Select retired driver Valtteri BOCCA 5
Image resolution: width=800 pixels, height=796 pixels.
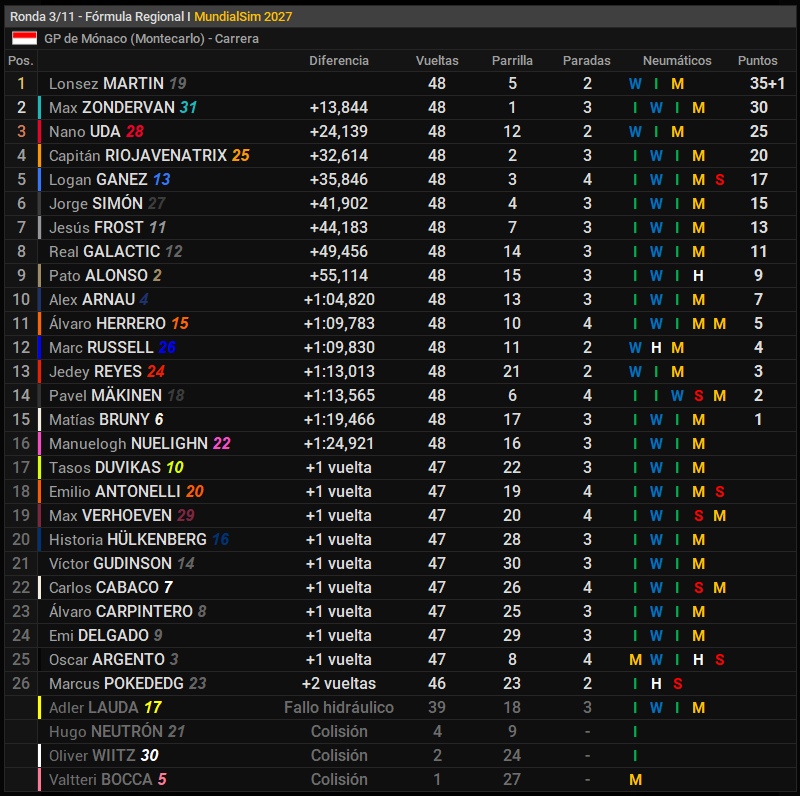point(108,779)
